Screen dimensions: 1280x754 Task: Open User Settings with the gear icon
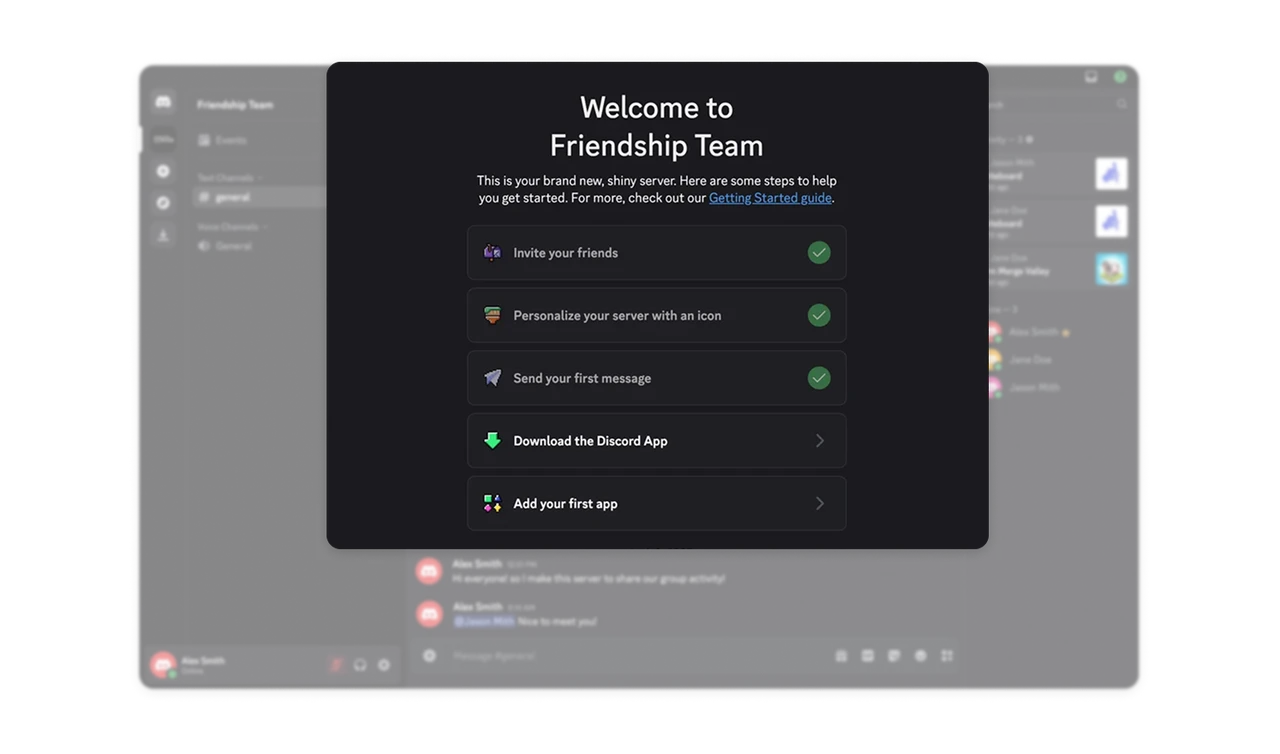point(384,664)
